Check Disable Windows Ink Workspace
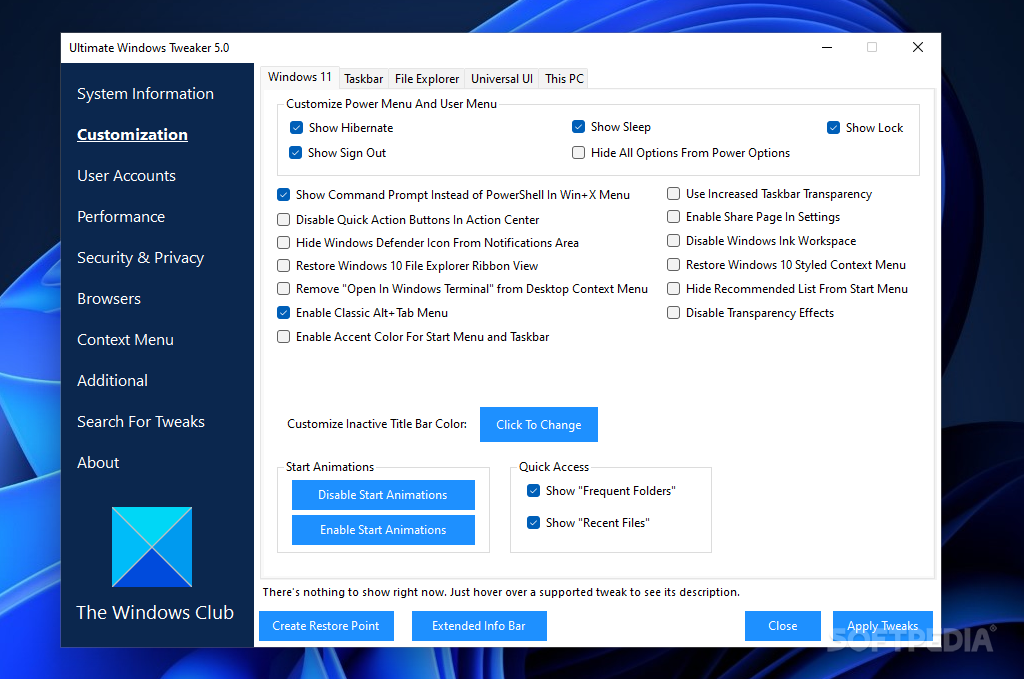The image size is (1024, 679). click(x=673, y=241)
